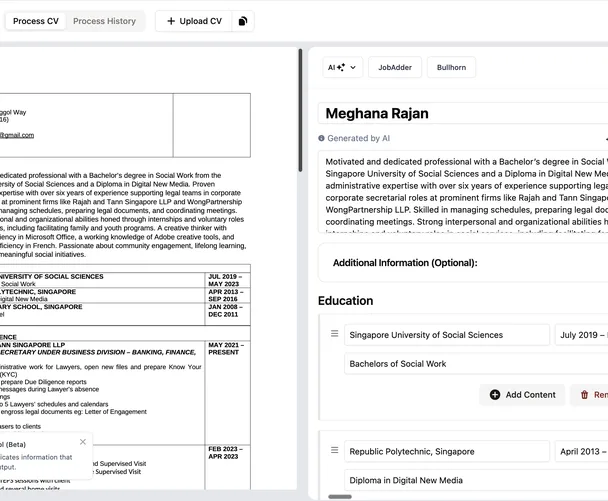Viewport: 608px width, 501px height.
Task: Click Add Content under Singapore University entry
Action: 522,395
